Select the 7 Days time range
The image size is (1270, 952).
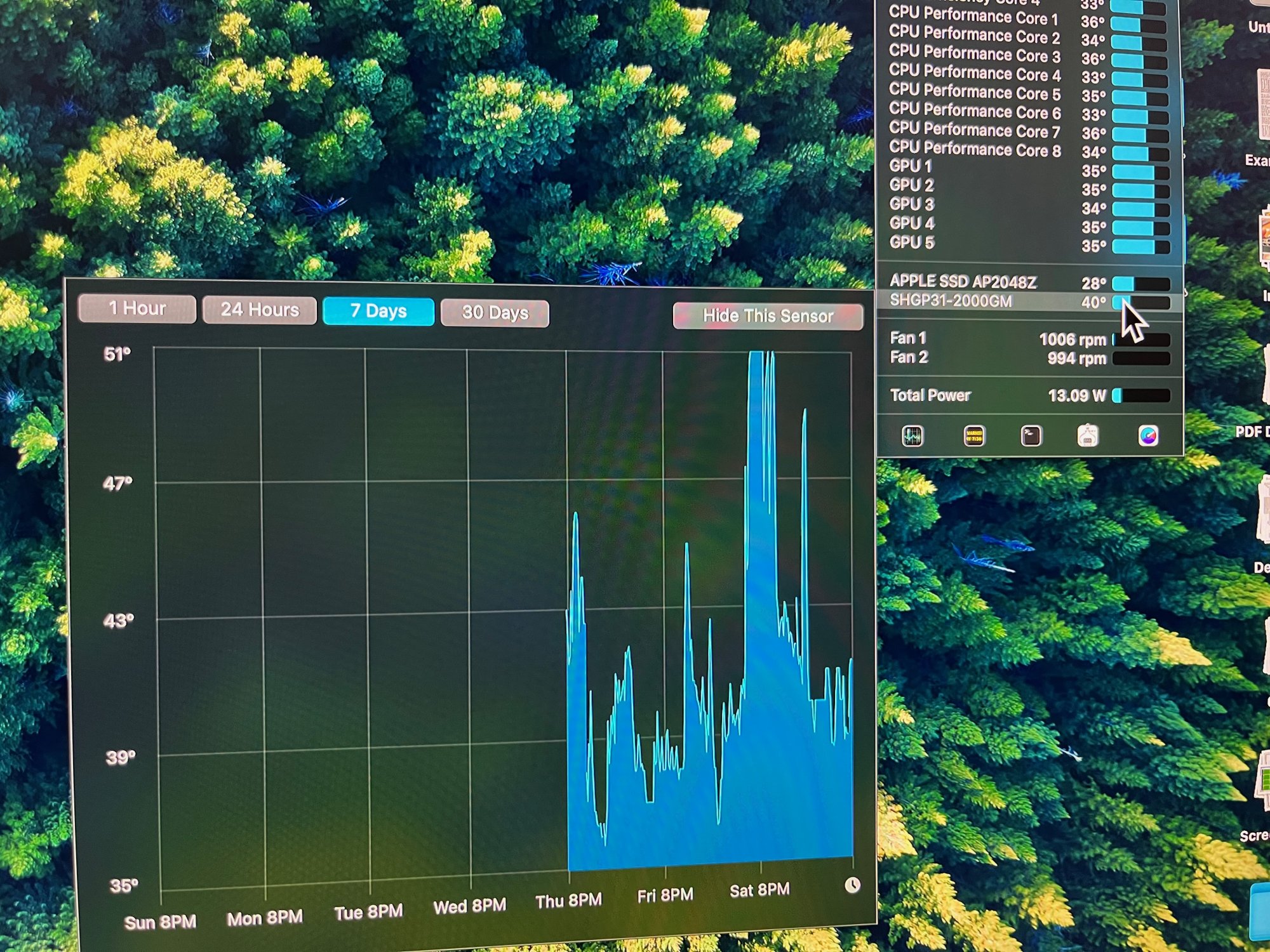click(x=378, y=311)
